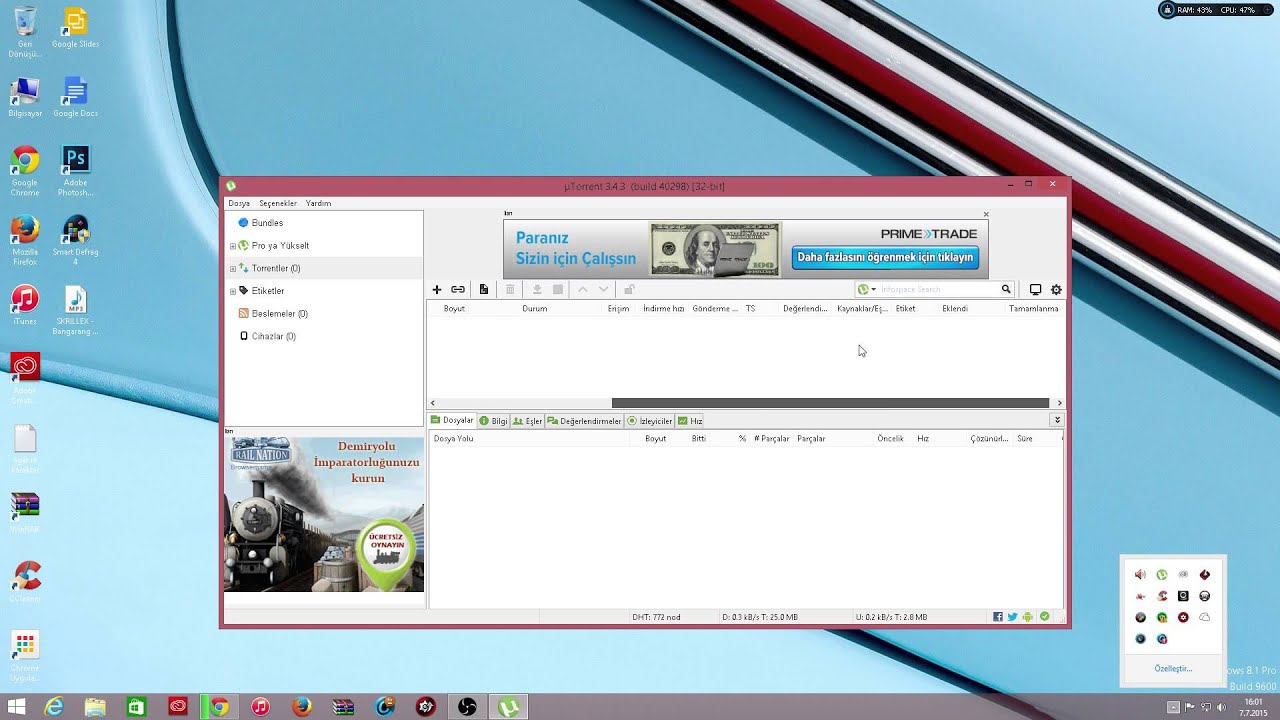Click the Start torrent download-arrow icon
This screenshot has height=720, width=1280.
pos(537,289)
